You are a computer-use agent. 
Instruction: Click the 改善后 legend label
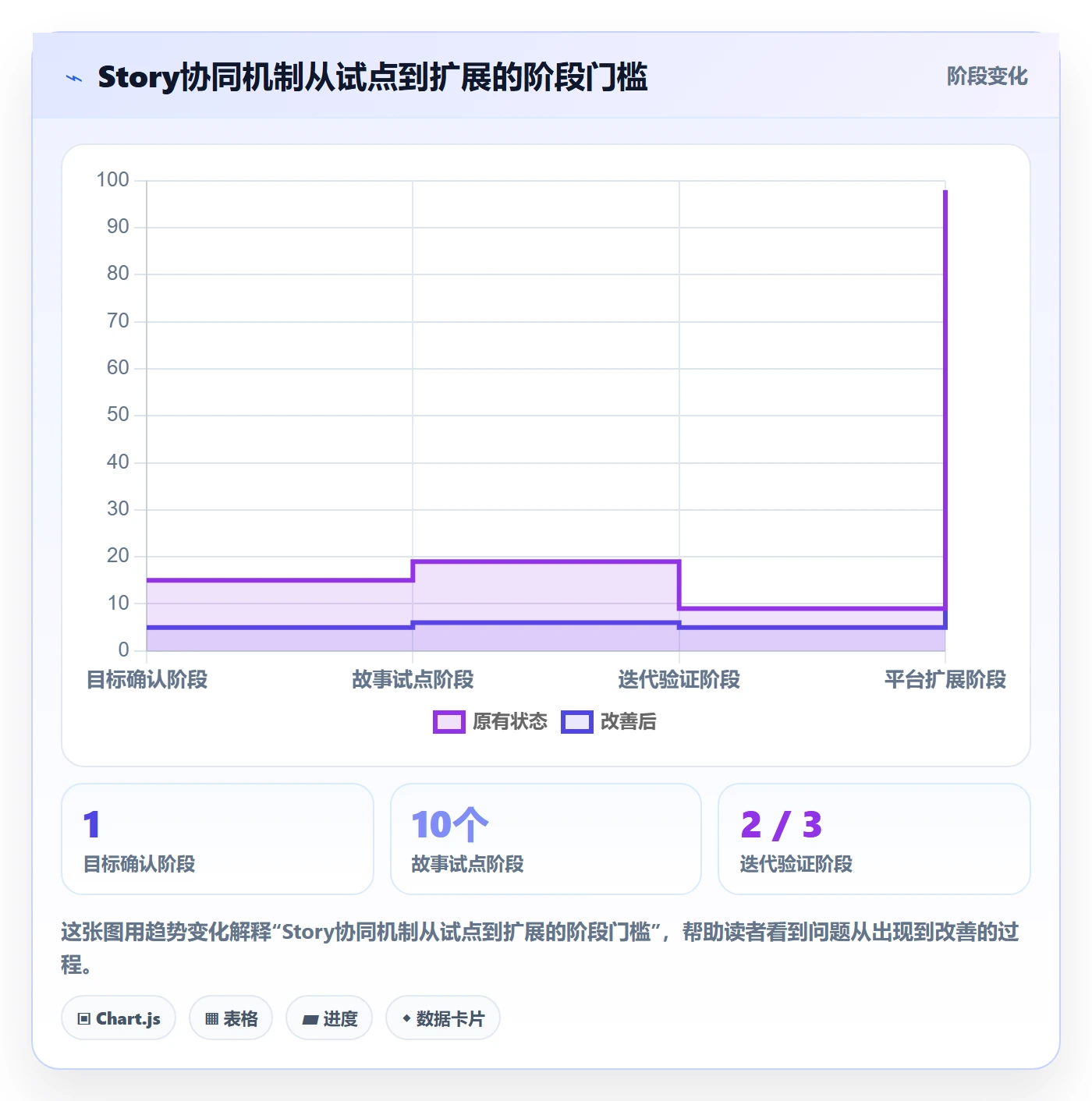[x=629, y=722]
